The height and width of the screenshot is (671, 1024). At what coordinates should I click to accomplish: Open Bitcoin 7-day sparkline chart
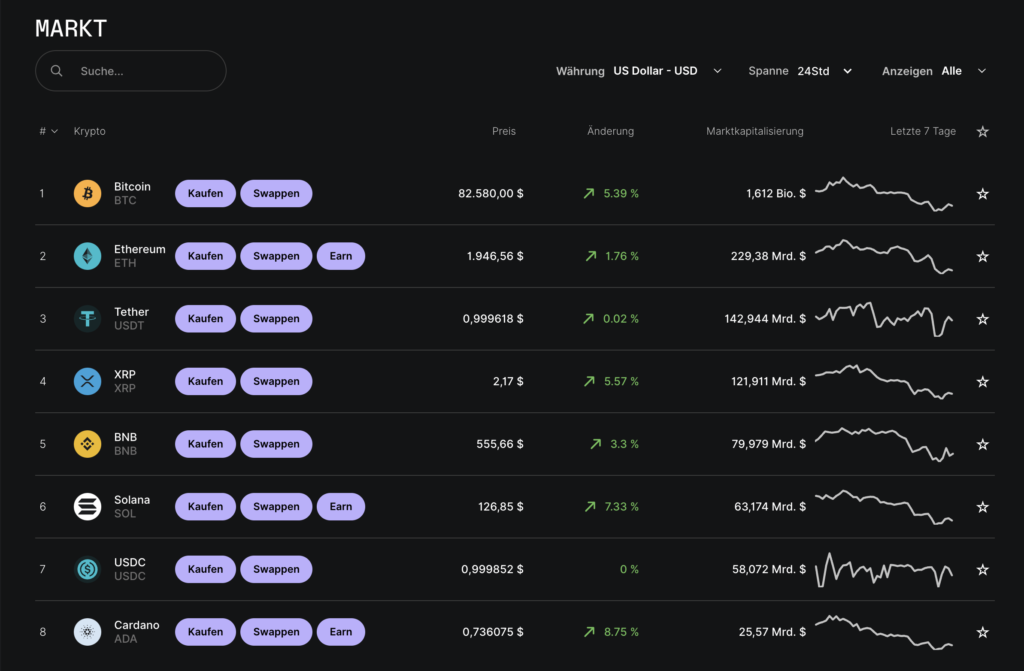click(x=884, y=194)
